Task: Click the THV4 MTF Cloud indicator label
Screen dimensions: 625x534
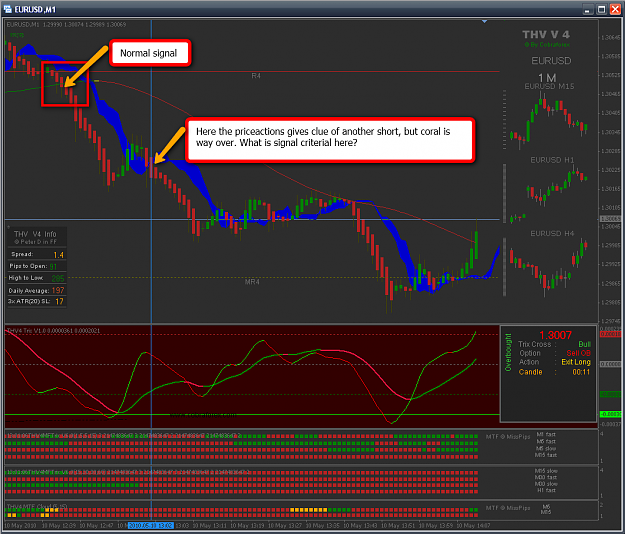Action: pyautogui.click(x=37, y=507)
